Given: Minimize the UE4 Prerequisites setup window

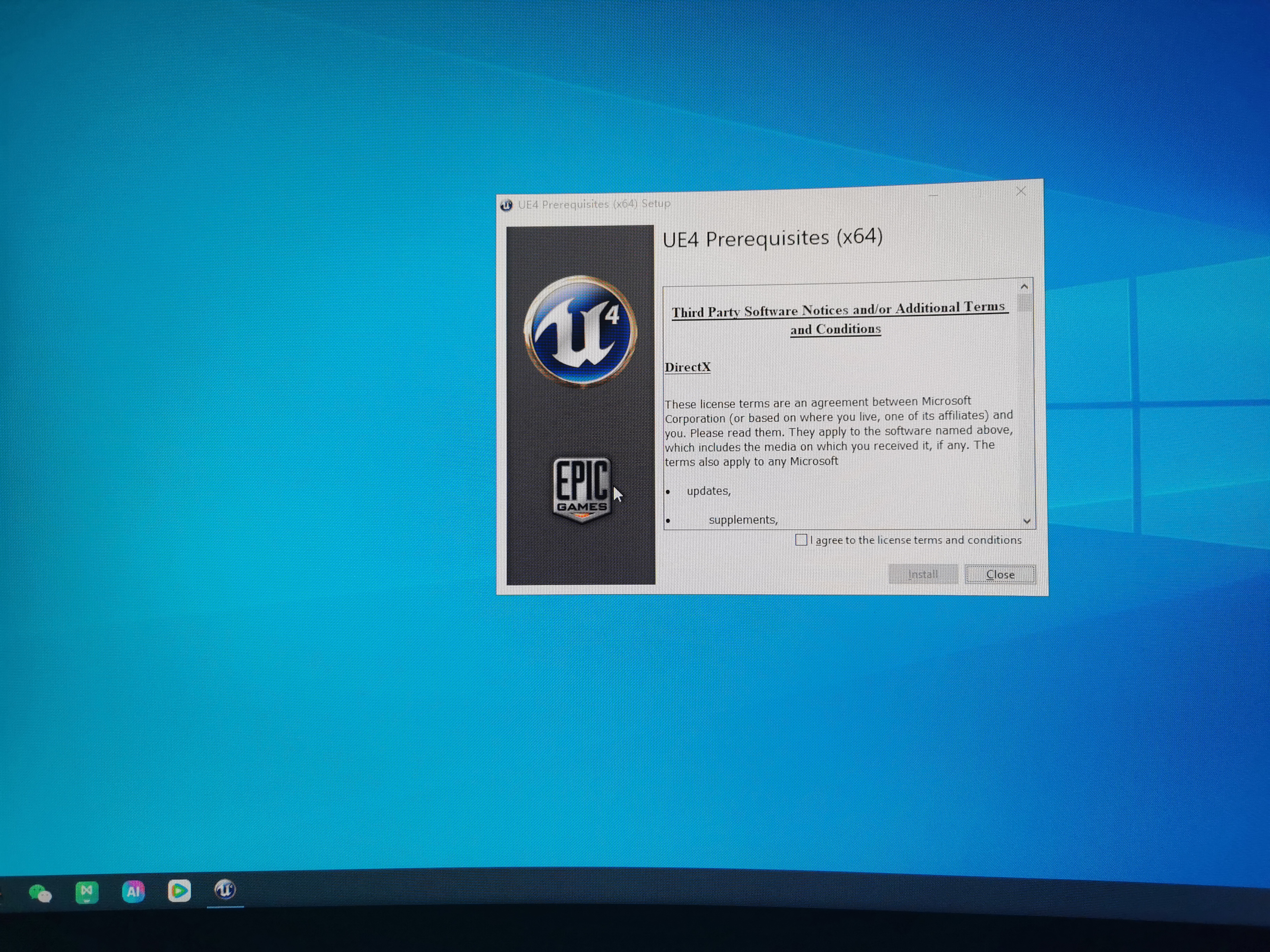Looking at the screenshot, I should coord(934,195).
